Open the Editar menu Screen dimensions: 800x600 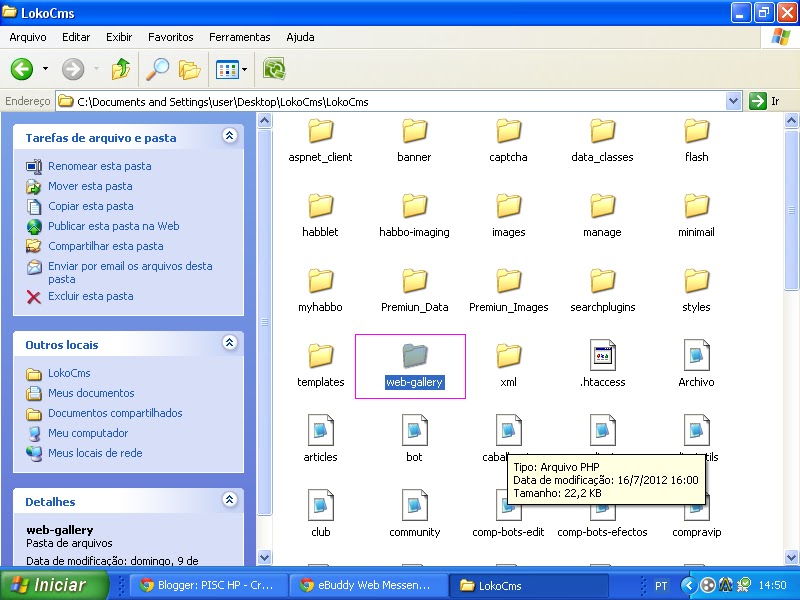coord(76,37)
